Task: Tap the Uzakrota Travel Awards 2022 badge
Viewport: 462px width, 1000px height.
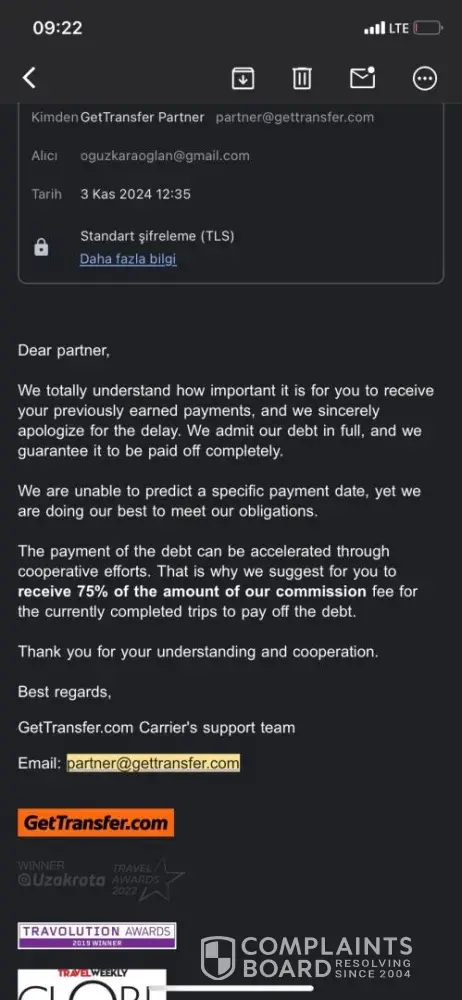Action: [x=101, y=879]
